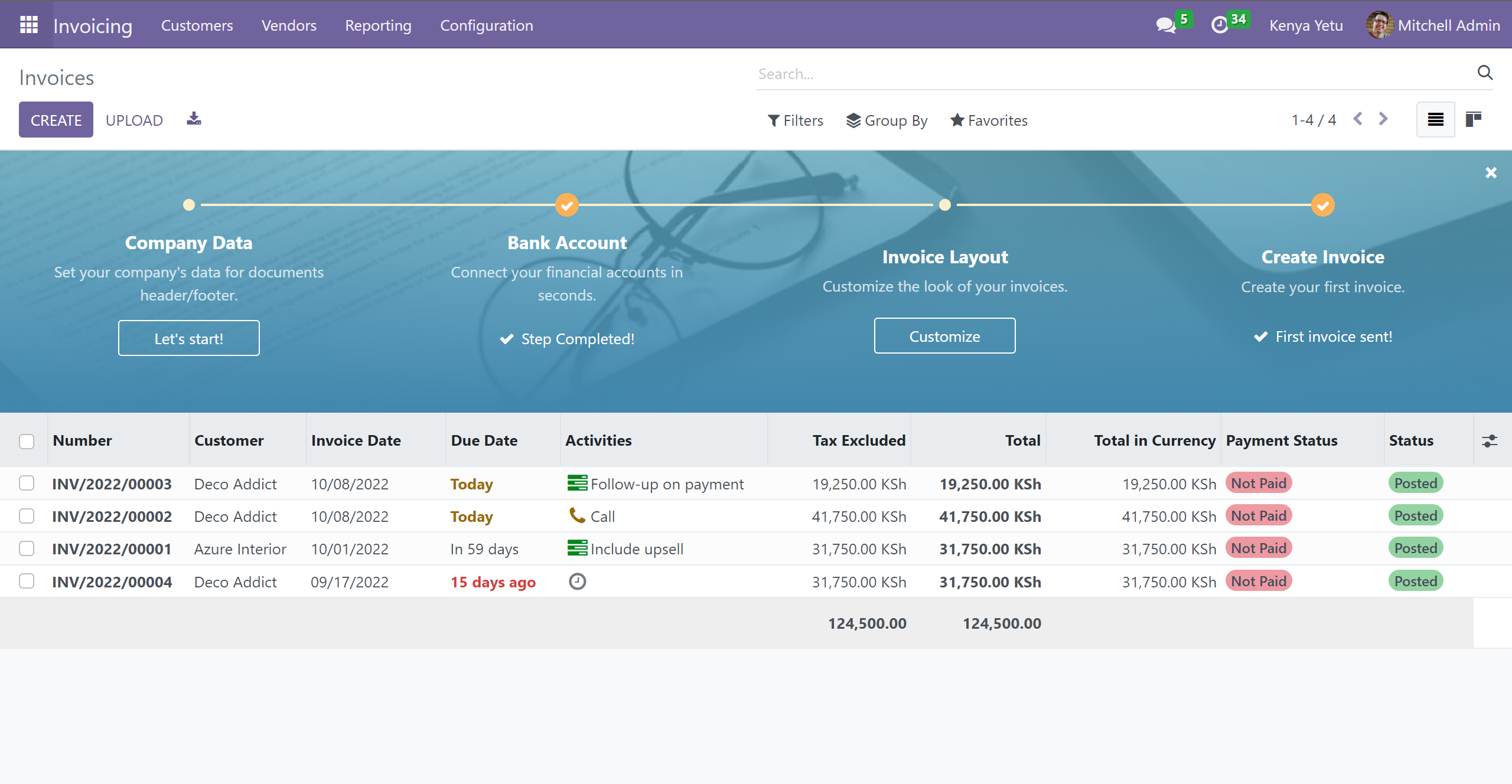The width and height of the screenshot is (1512, 784).
Task: Tick the checkbox for INV/2022/00003
Action: point(27,484)
